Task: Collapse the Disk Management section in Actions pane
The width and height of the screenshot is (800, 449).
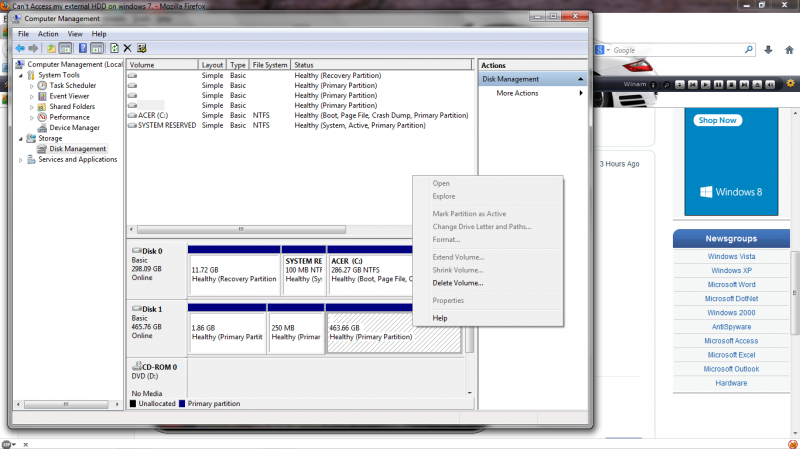Action: tap(580, 79)
